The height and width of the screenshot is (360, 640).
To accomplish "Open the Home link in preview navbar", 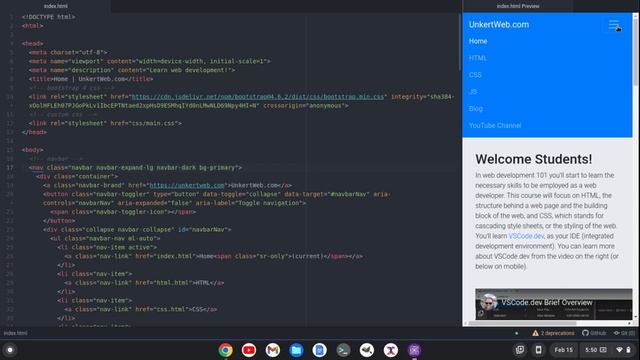I will tap(478, 41).
